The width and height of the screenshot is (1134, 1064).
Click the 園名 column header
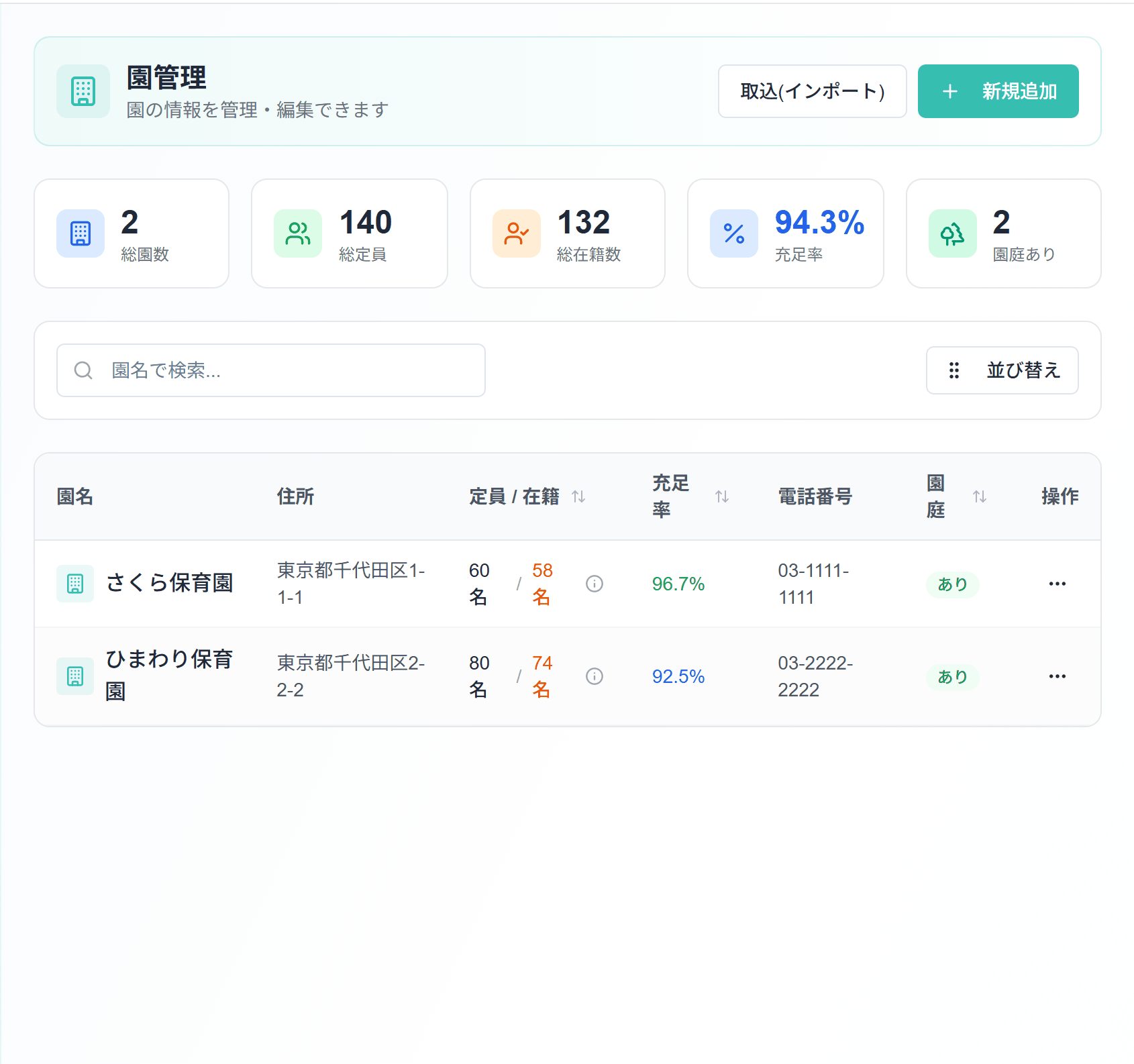[x=75, y=496]
